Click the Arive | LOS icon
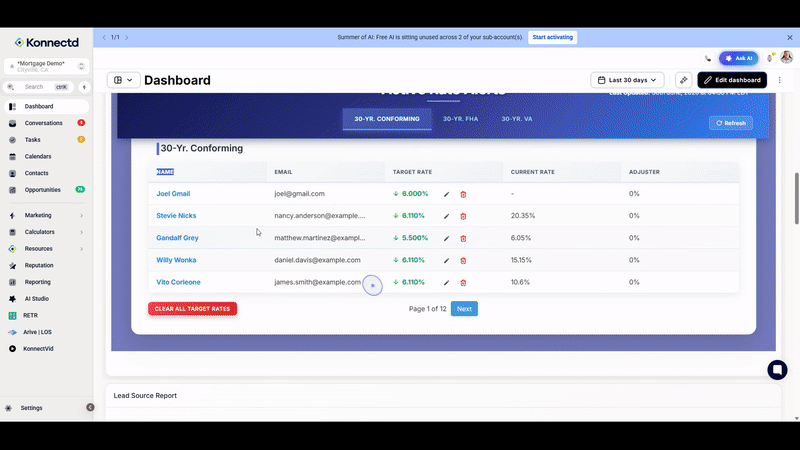 [13, 332]
